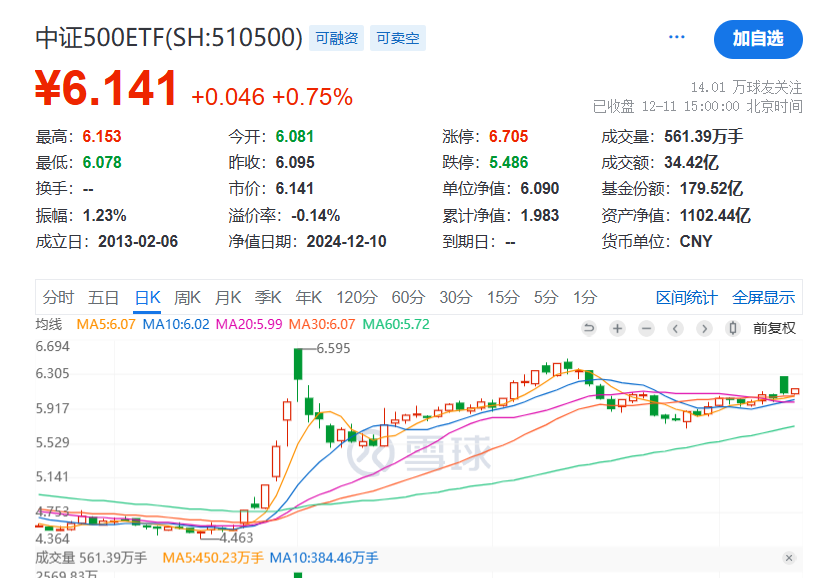The height and width of the screenshot is (578, 815).
Task: Switch to the 1分 chart tab
Action: click(x=585, y=297)
